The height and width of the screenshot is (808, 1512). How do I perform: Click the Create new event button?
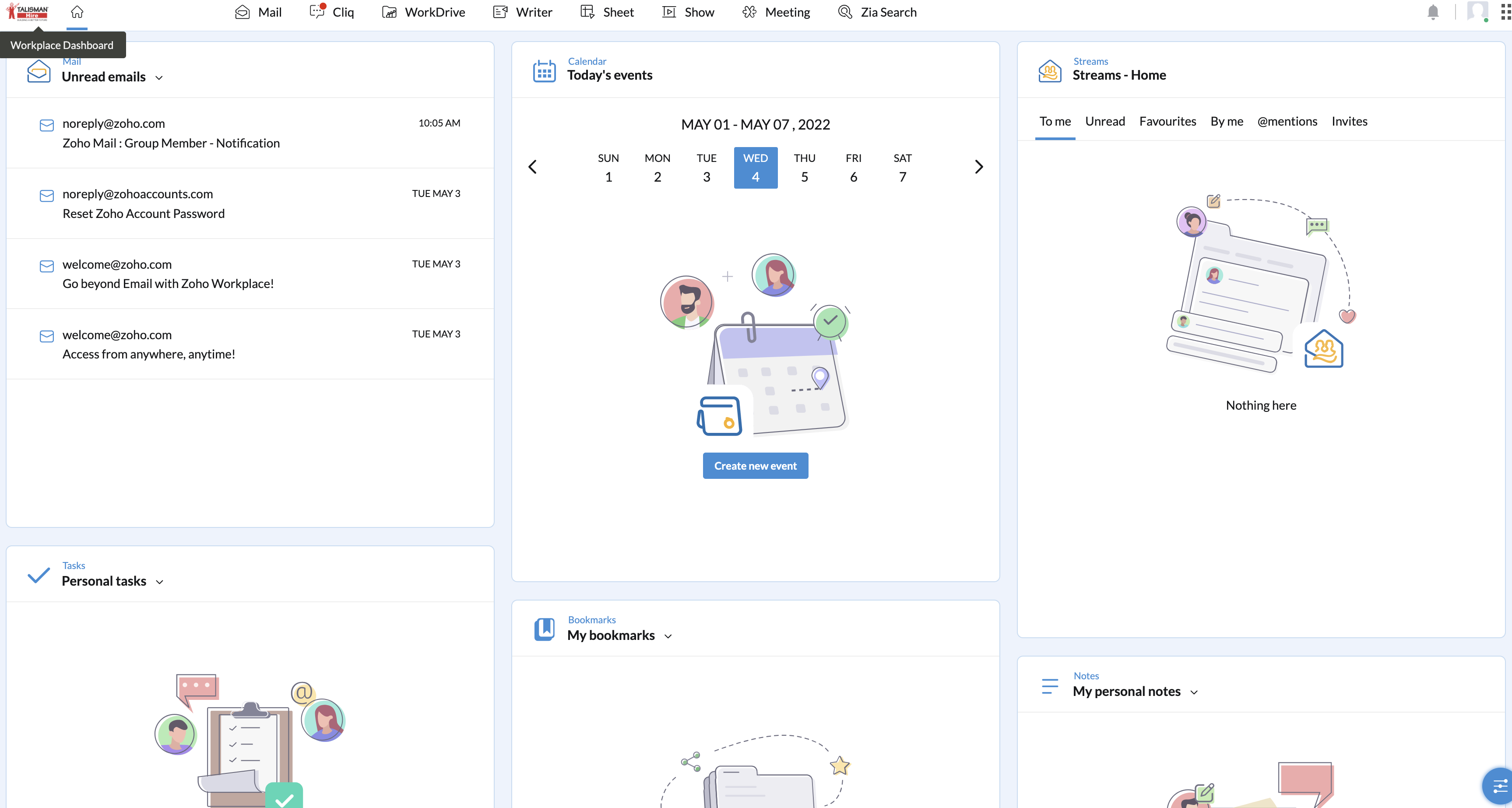click(x=755, y=465)
